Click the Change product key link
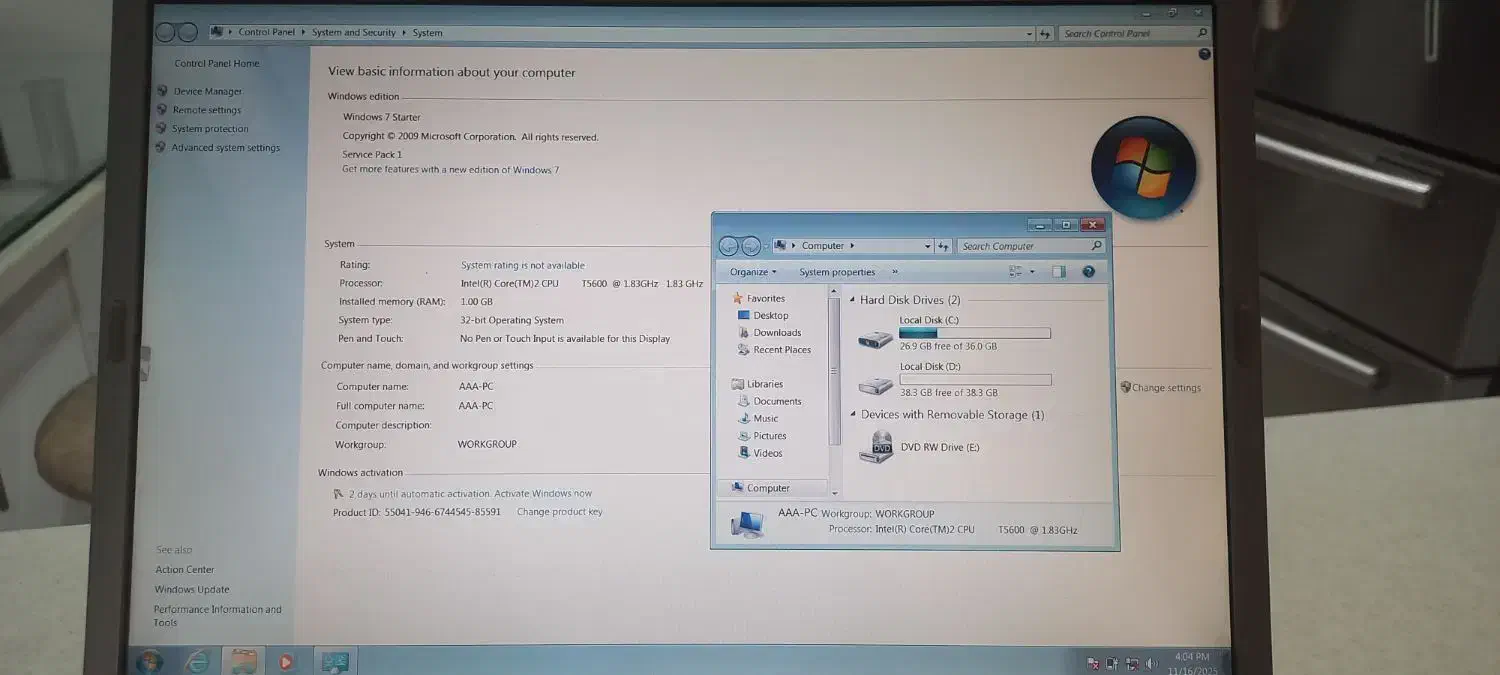Image resolution: width=1500 pixels, height=675 pixels. pos(559,512)
